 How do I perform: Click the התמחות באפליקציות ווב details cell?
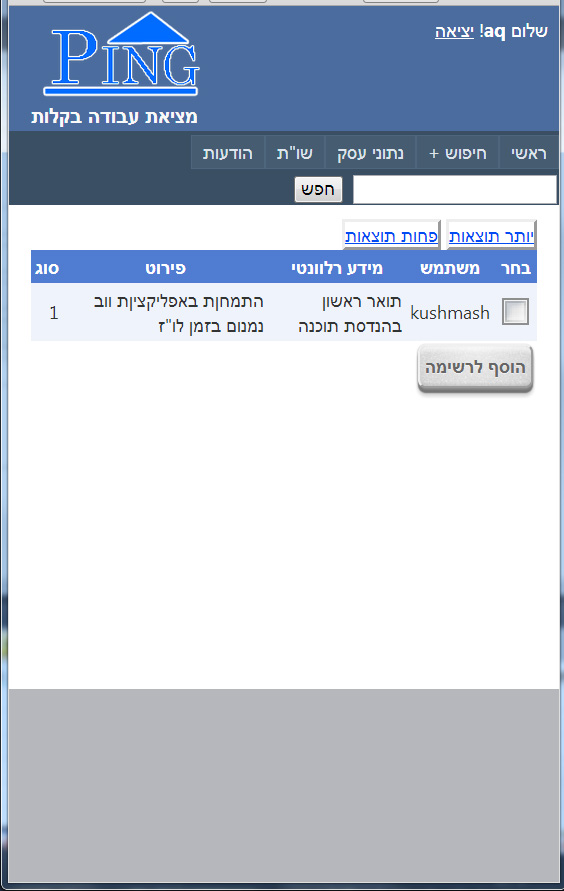tap(178, 313)
